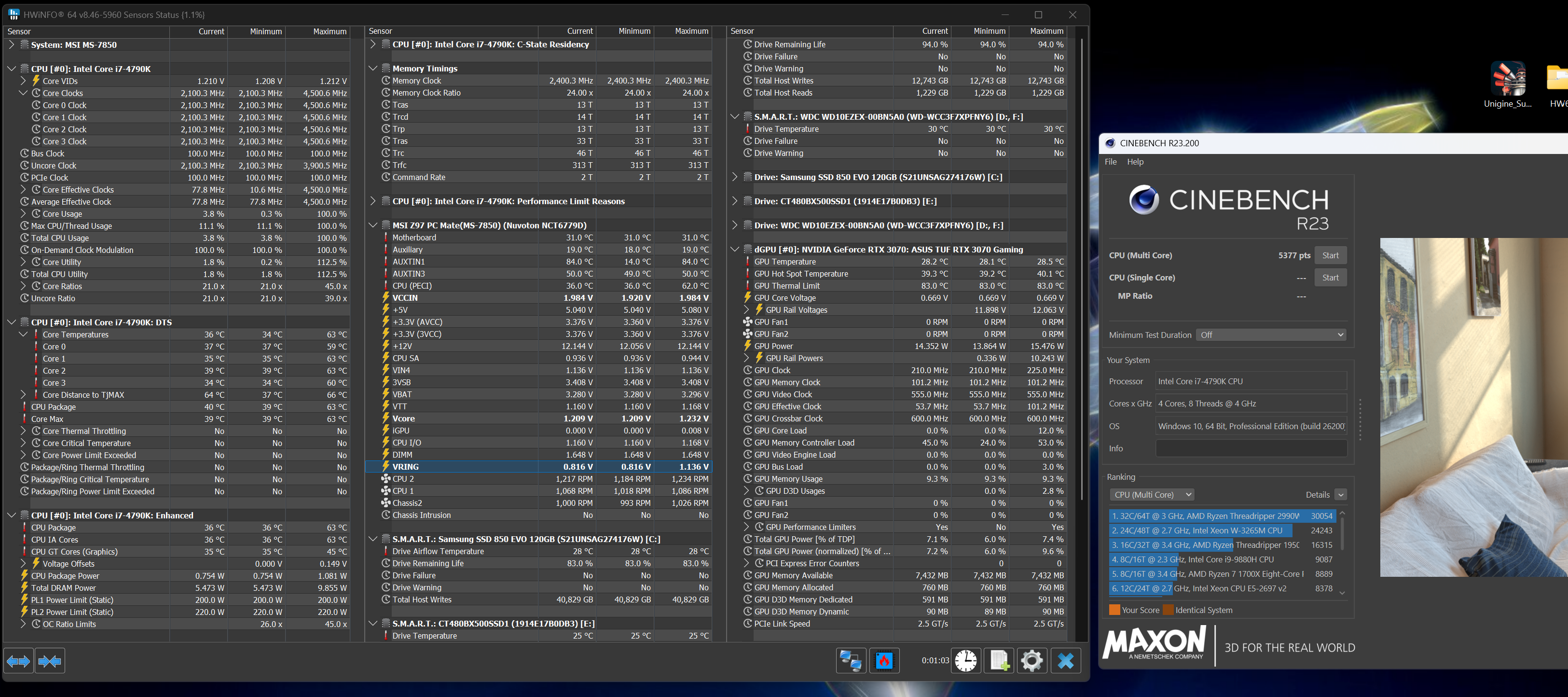Screen dimensions: 1568x697
Task: Start logging with the document plus icon
Action: coord(1000,660)
